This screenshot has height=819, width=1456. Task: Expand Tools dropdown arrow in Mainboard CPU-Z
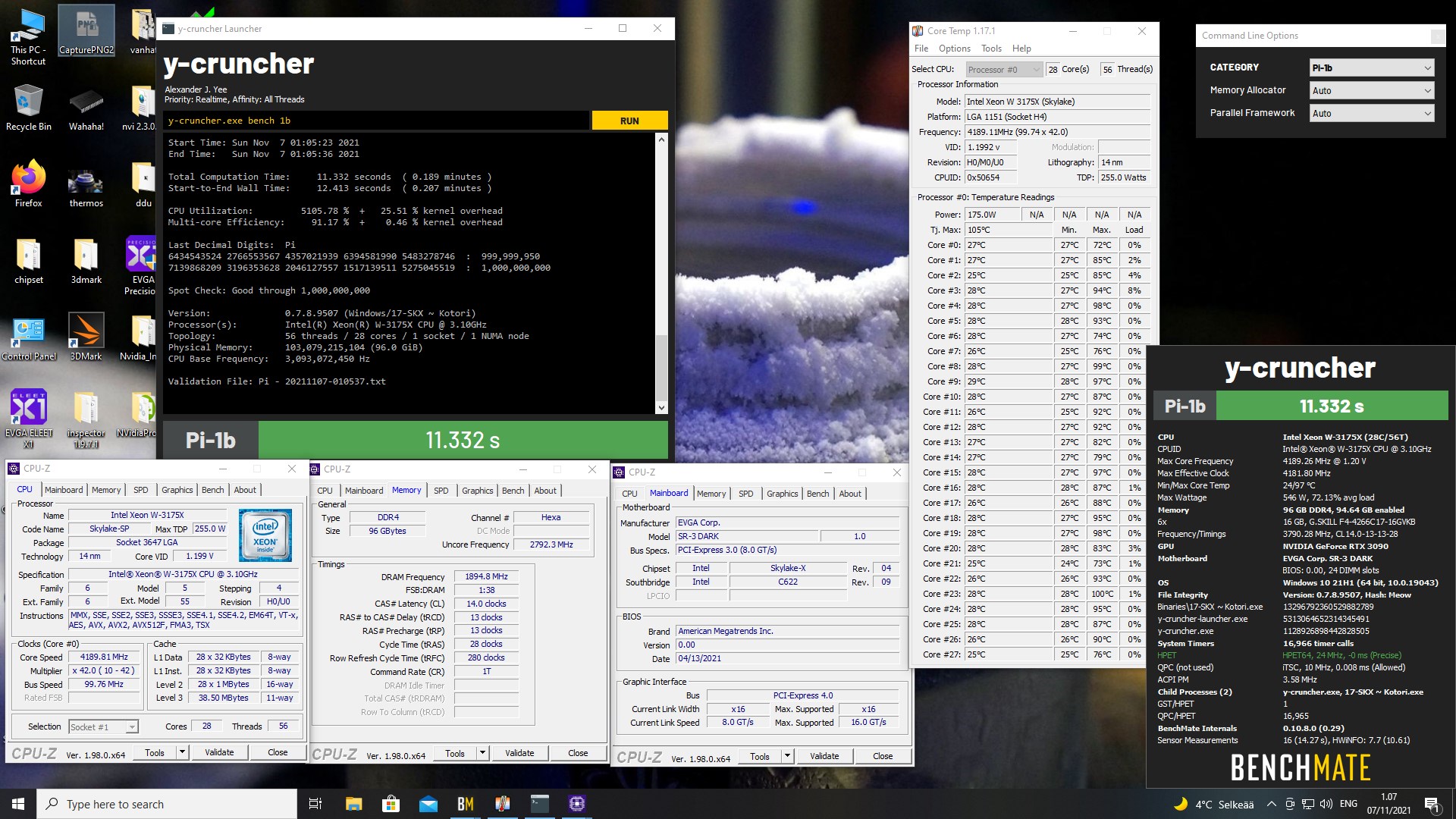coord(787,756)
